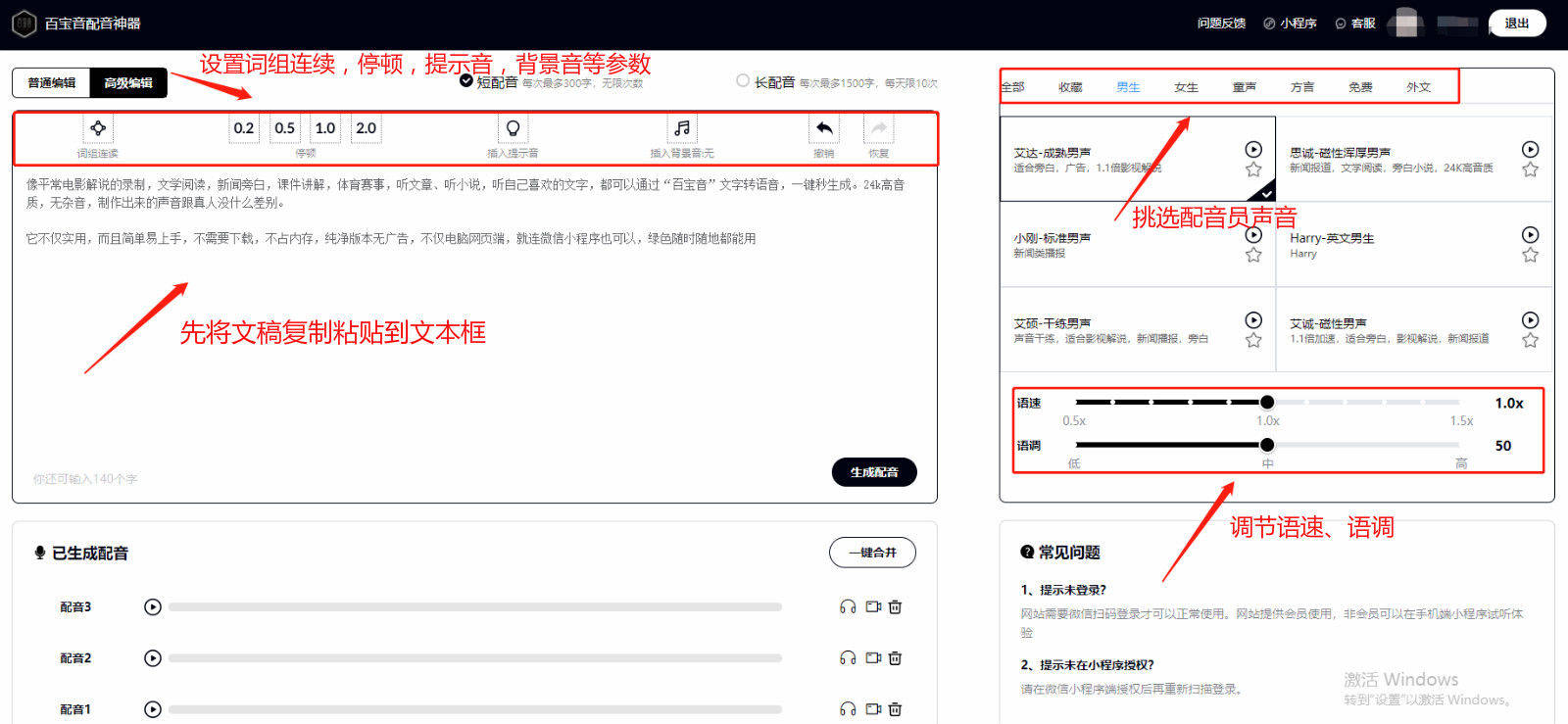Open the 女生 voices tab
This screenshot has width=1568, height=724.
pos(1186,86)
